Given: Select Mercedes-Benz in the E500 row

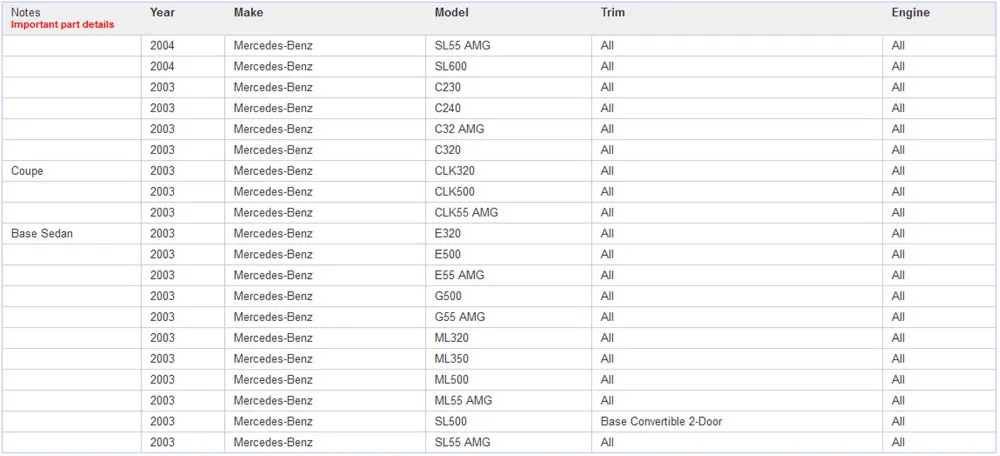Looking at the screenshot, I should [x=273, y=254].
